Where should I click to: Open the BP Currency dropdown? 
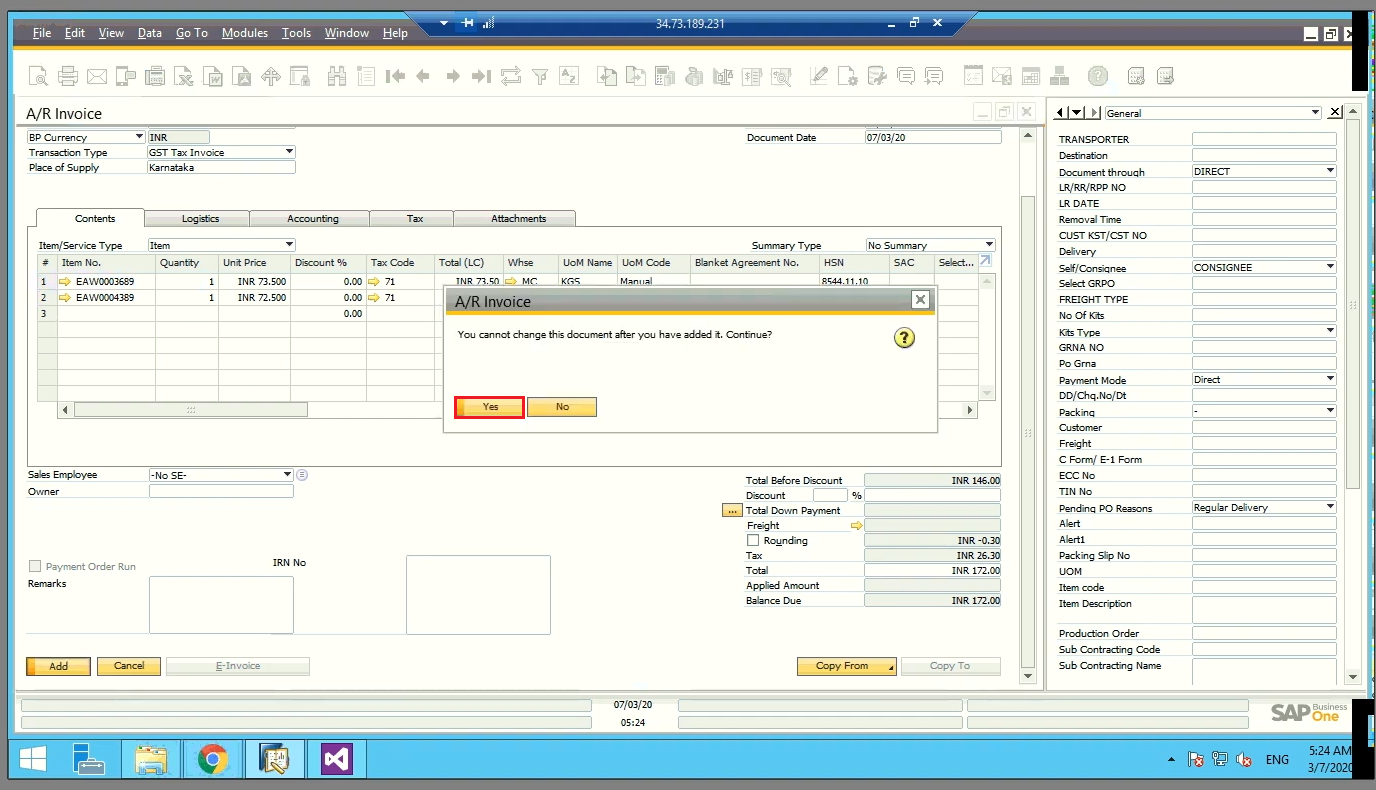[138, 137]
